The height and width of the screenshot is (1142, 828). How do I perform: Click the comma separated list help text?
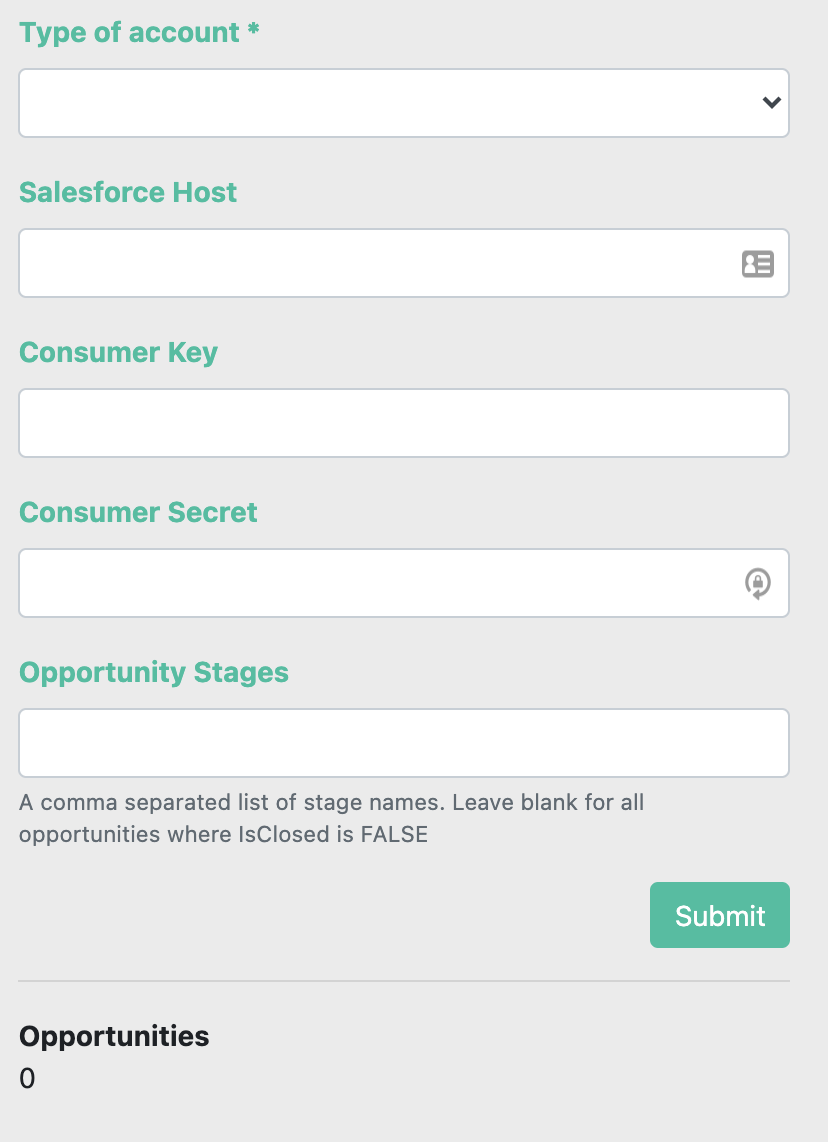click(x=331, y=818)
